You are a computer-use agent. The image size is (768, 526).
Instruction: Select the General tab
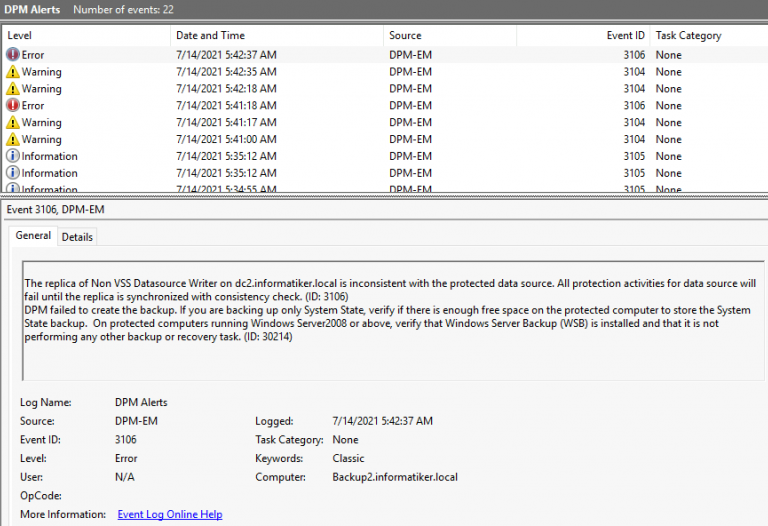33,236
